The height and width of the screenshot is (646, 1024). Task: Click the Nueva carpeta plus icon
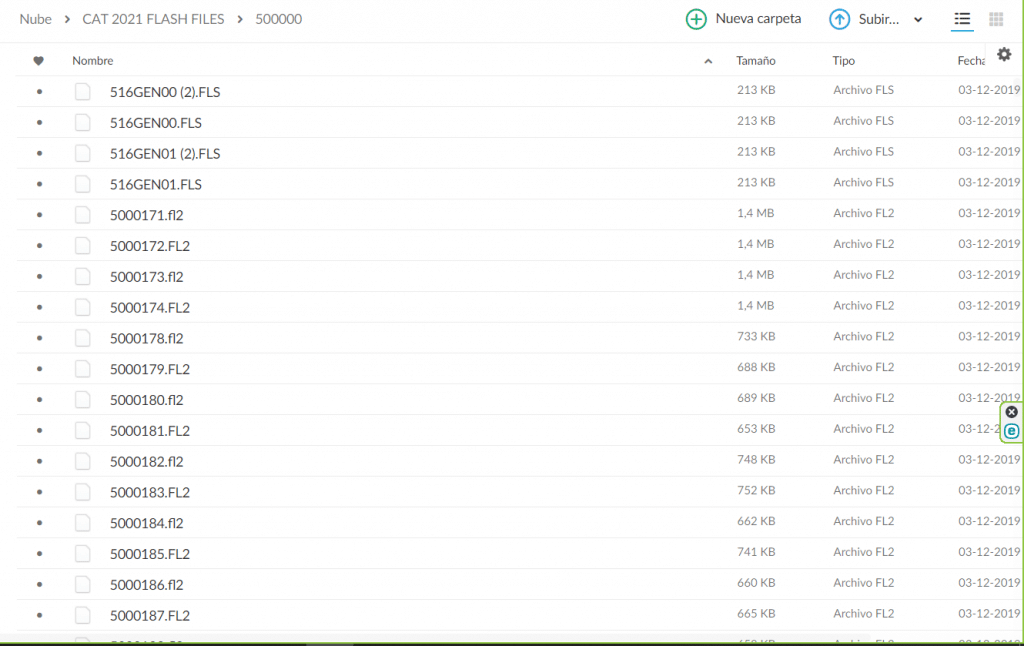pos(696,19)
